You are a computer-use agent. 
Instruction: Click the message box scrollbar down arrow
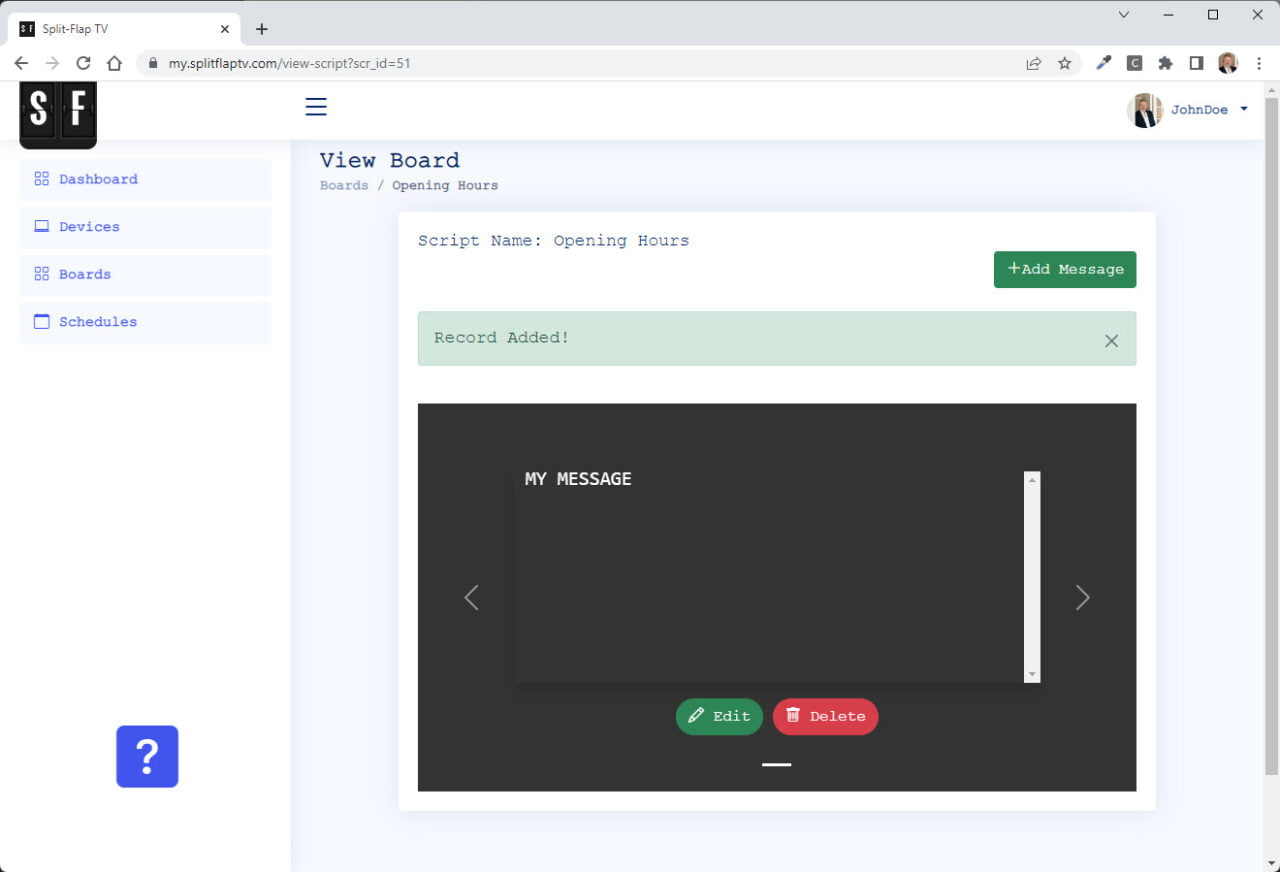pyautogui.click(x=1032, y=675)
